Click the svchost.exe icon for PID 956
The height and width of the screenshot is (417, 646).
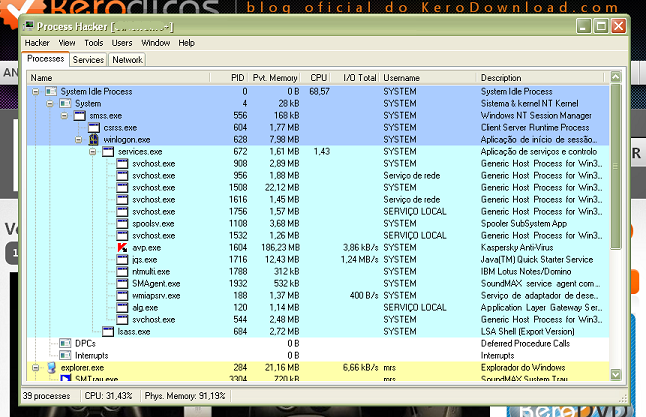click(122, 175)
